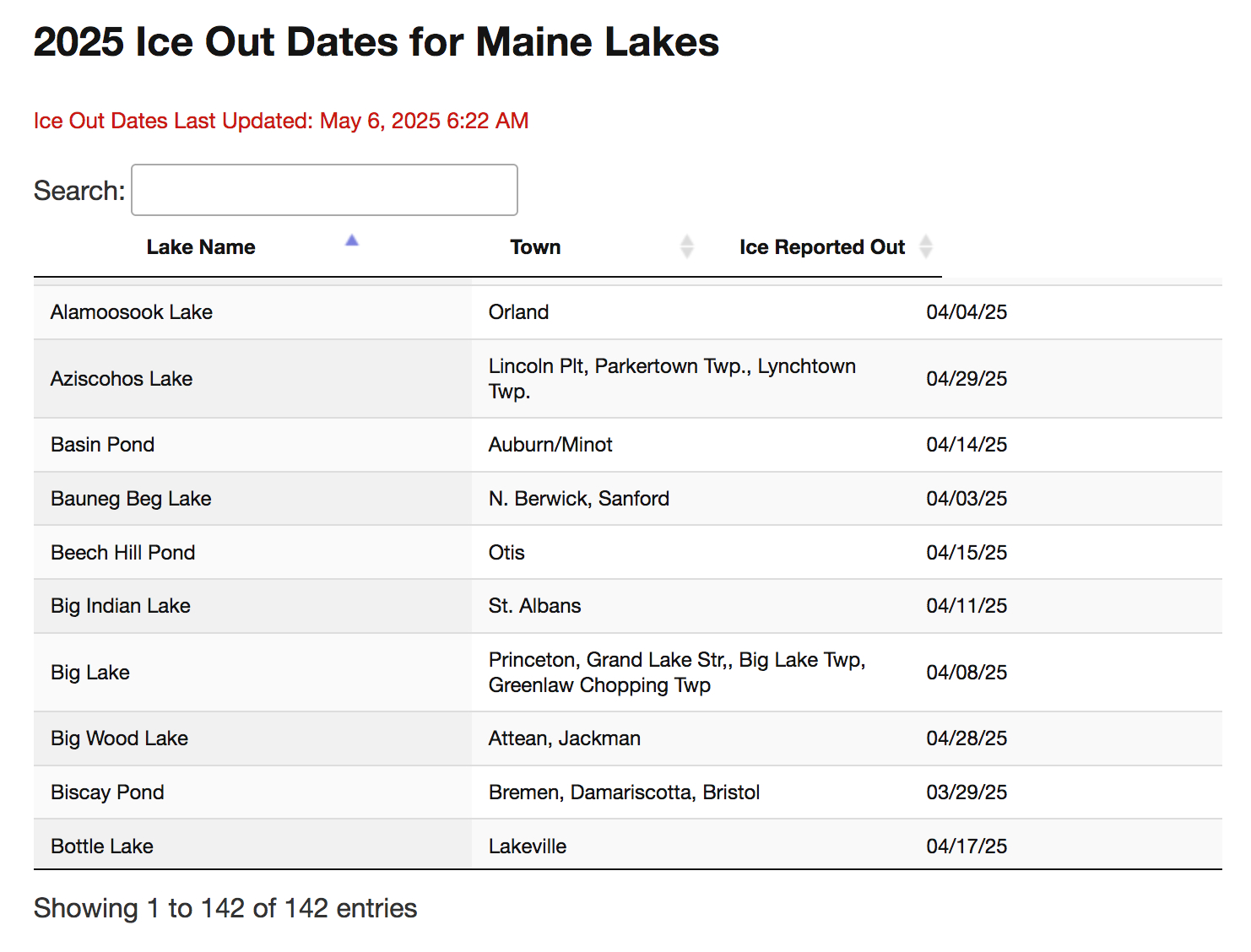Select the Basin Pond row
Viewport: 1251px width, 952px height.
click(x=103, y=445)
